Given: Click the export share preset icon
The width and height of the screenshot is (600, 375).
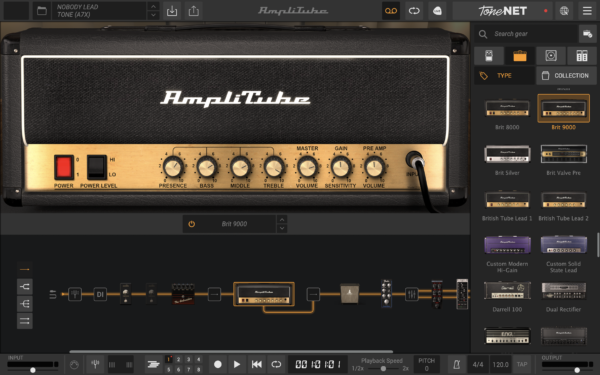Looking at the screenshot, I should pos(194,11).
